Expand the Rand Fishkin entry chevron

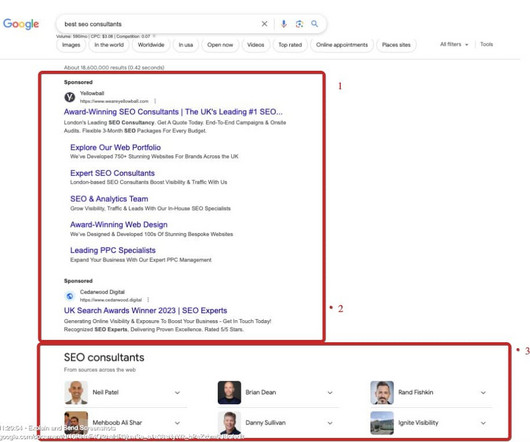pyautogui.click(x=483, y=393)
